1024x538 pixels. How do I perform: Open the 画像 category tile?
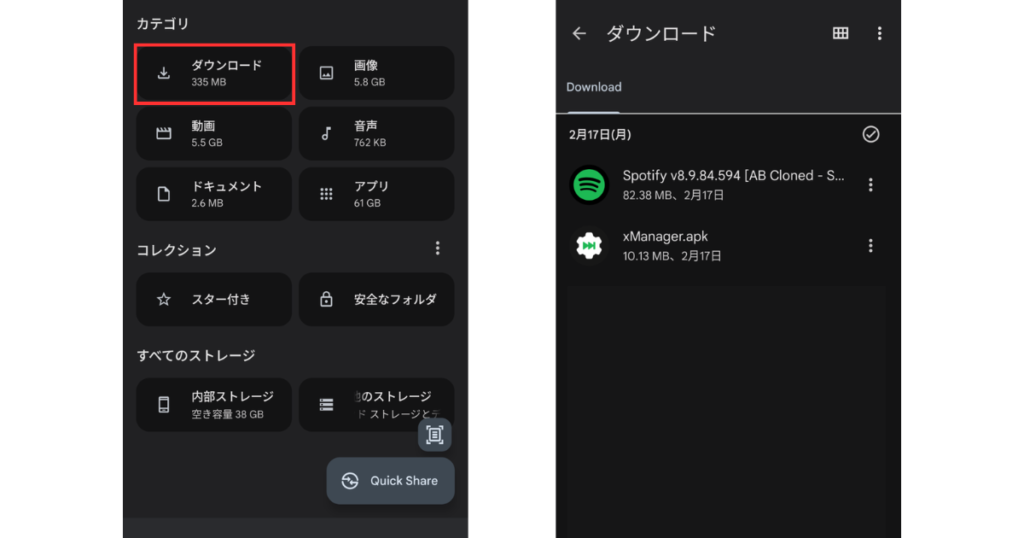pyautogui.click(x=377, y=73)
